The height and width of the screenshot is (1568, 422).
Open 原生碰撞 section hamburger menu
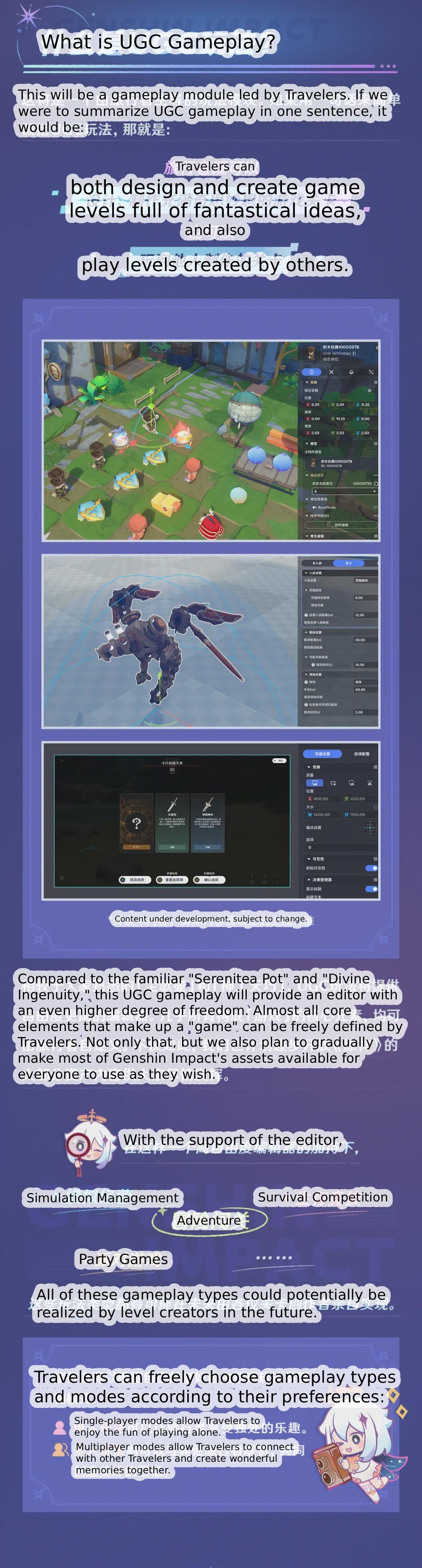pyautogui.click(x=376, y=536)
